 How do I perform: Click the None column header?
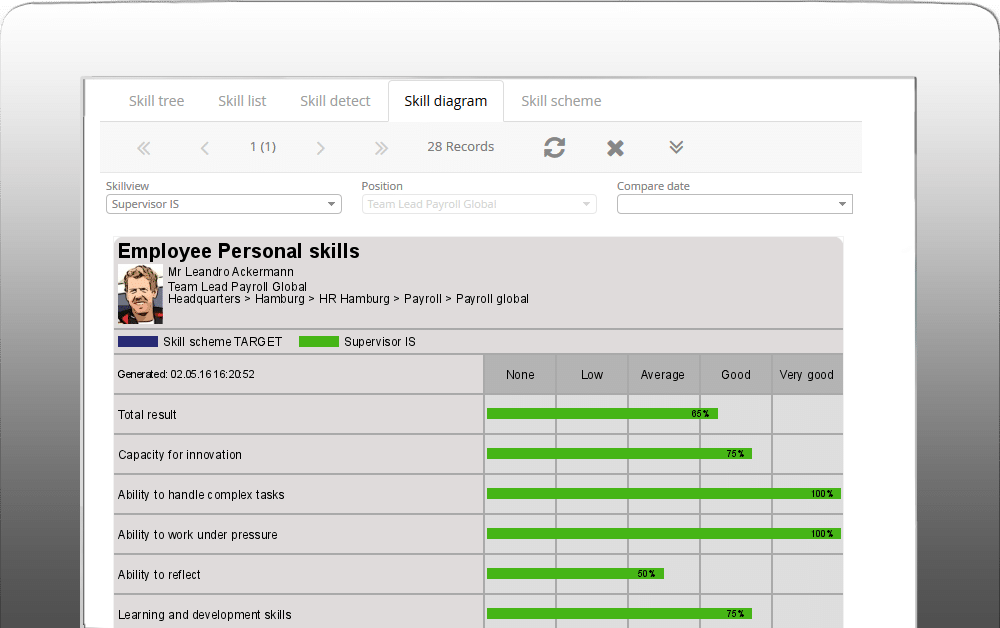point(520,375)
